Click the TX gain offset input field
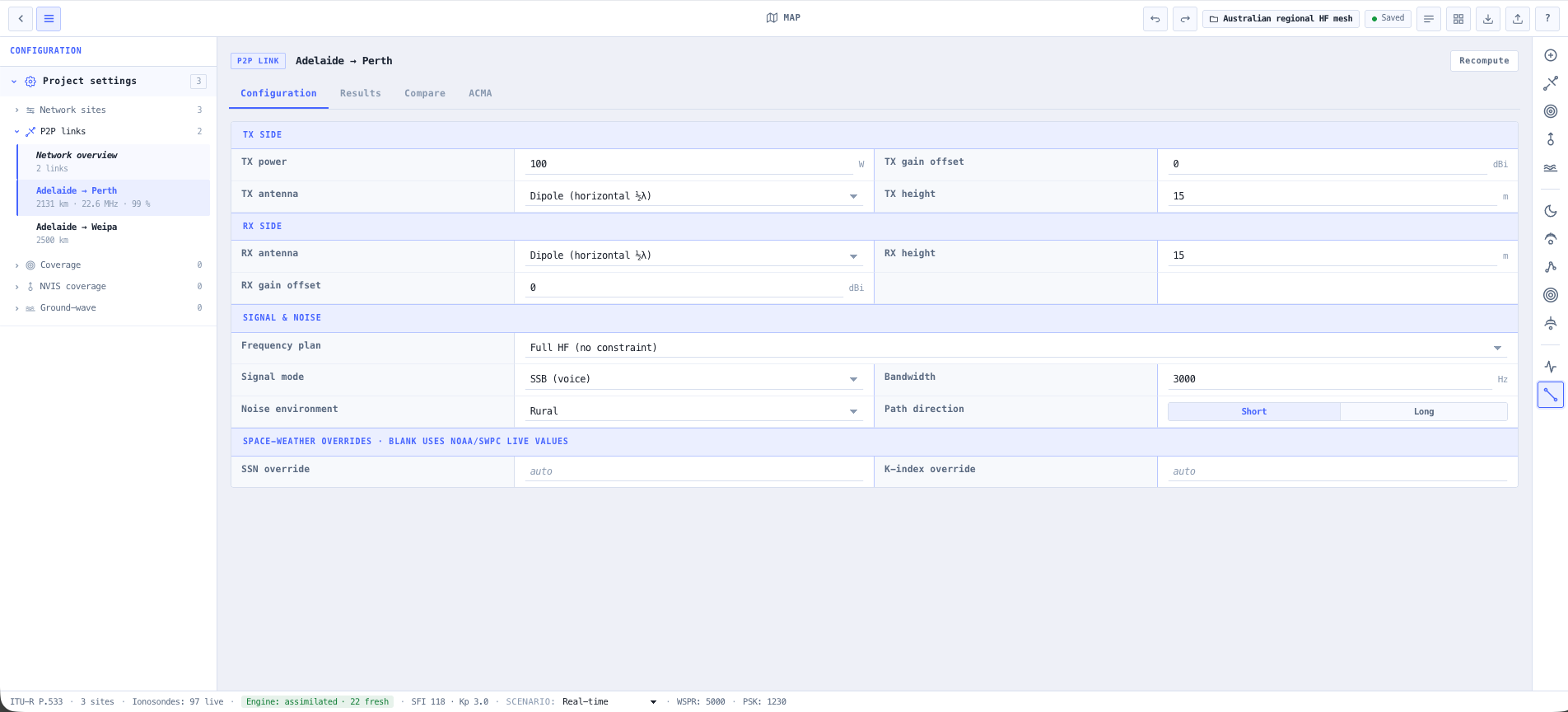Image resolution: width=1568 pixels, height=712 pixels. [1328, 164]
